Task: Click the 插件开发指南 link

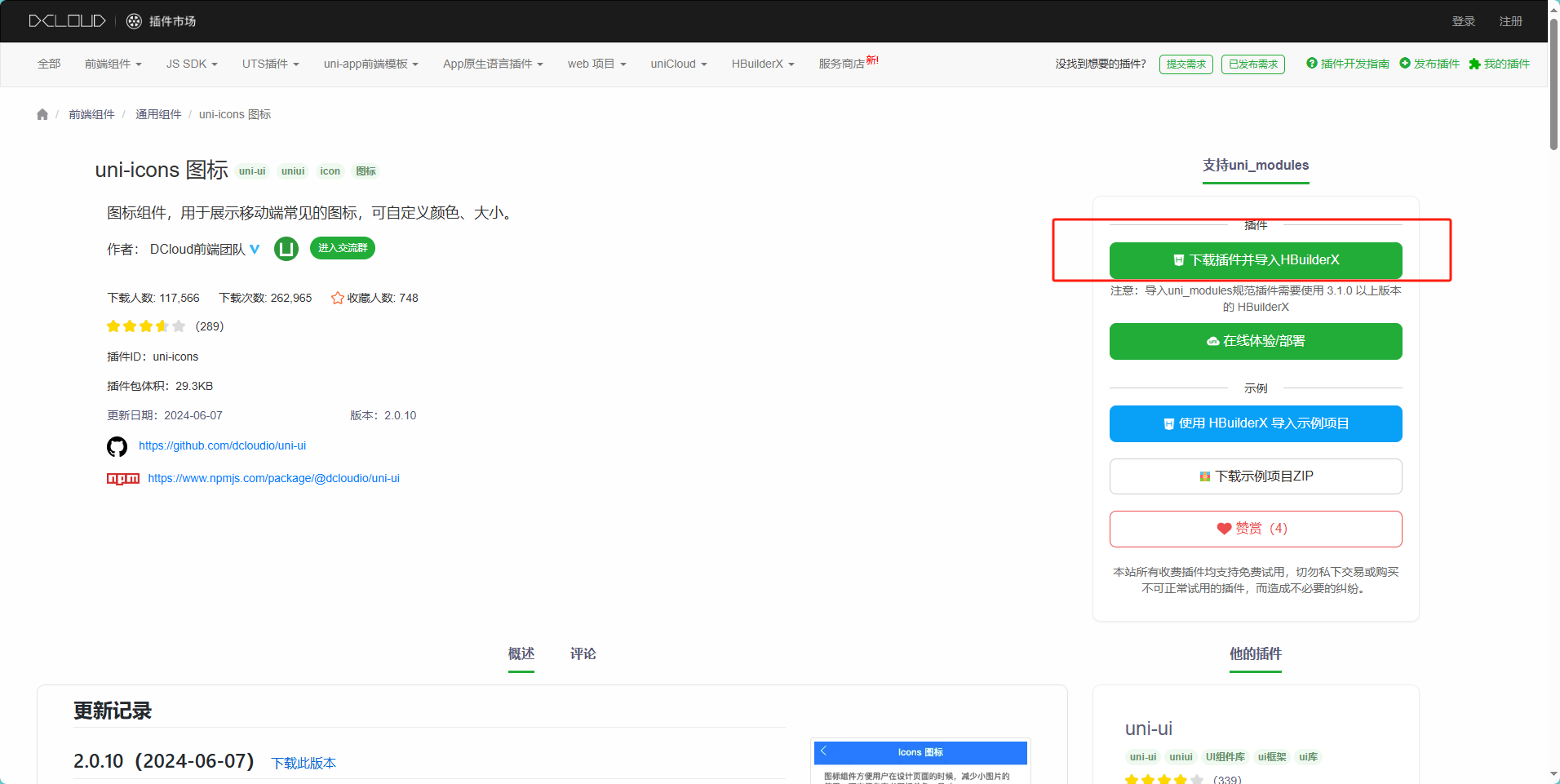Action: point(1355,64)
